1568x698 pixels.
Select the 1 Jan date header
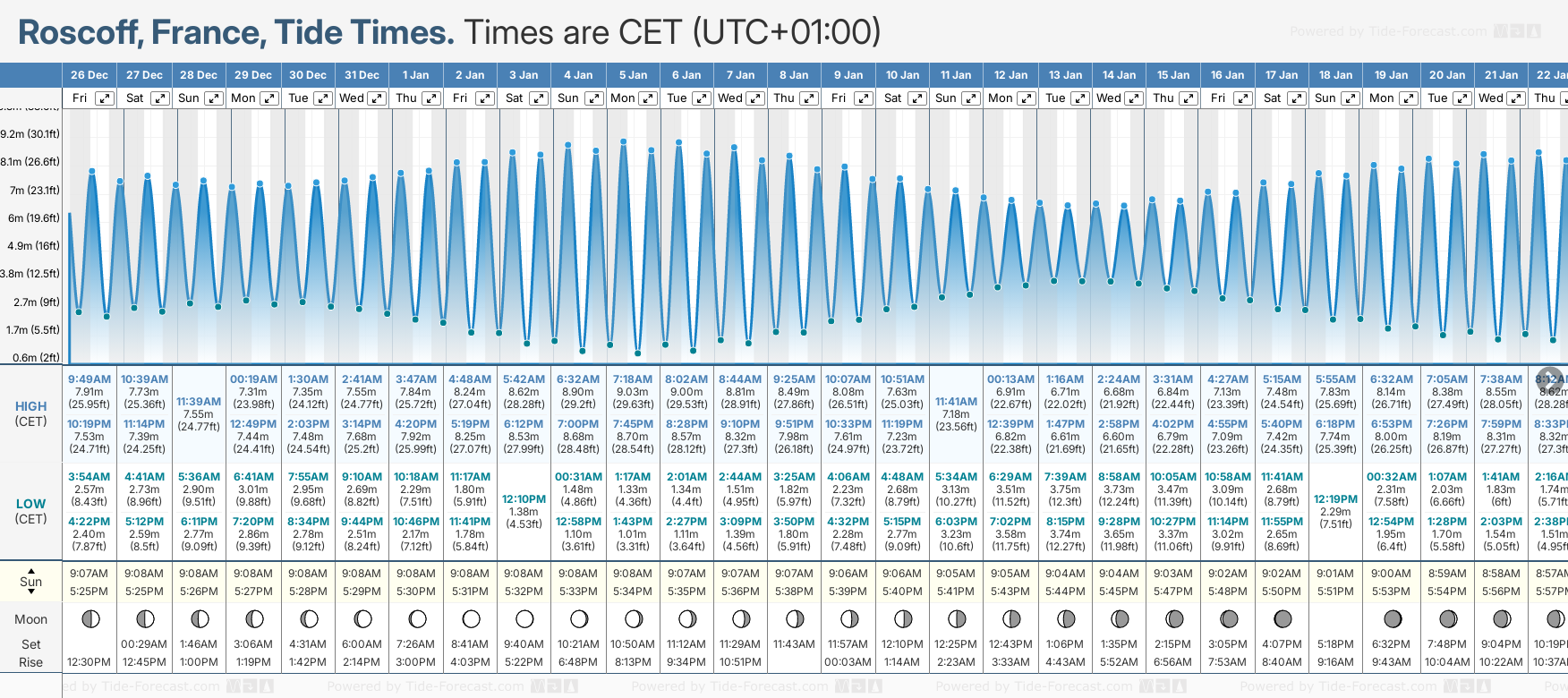[415, 75]
